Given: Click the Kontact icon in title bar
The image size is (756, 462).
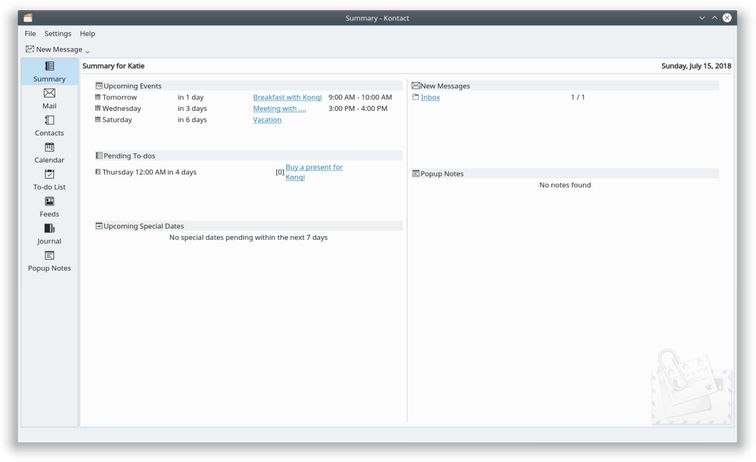Looking at the screenshot, I should [27, 18].
